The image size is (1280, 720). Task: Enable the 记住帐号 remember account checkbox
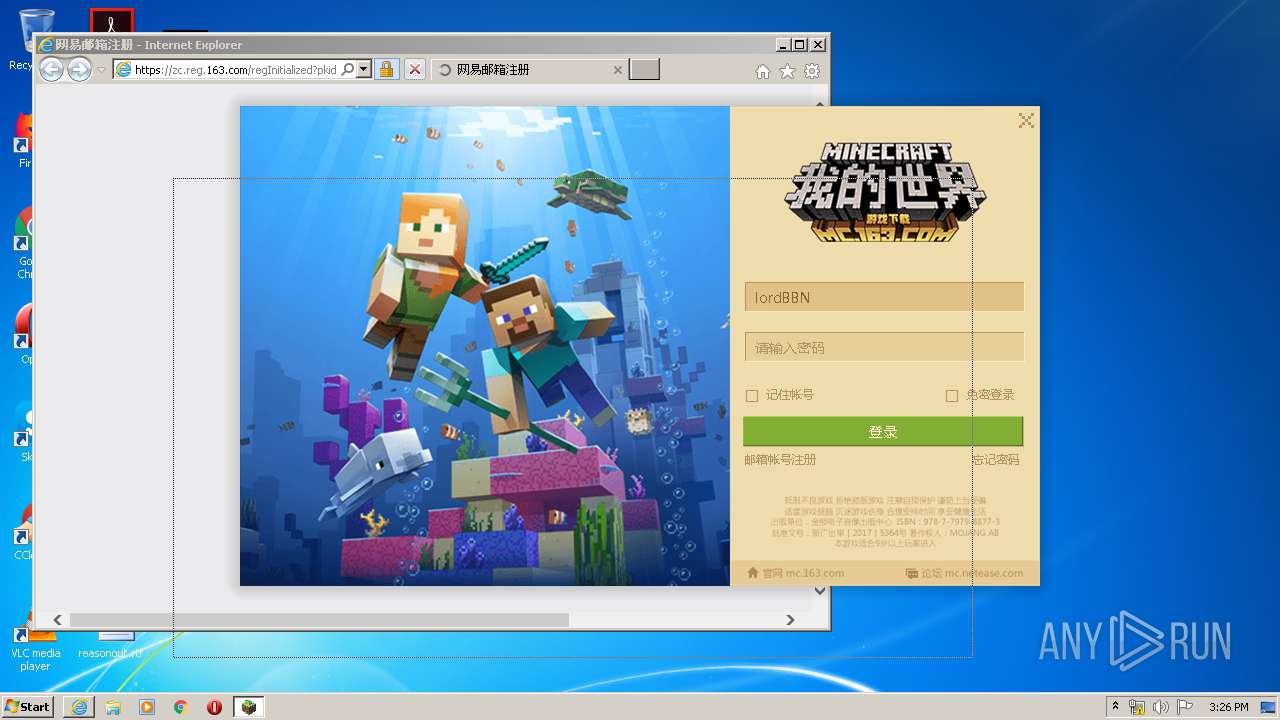point(752,396)
